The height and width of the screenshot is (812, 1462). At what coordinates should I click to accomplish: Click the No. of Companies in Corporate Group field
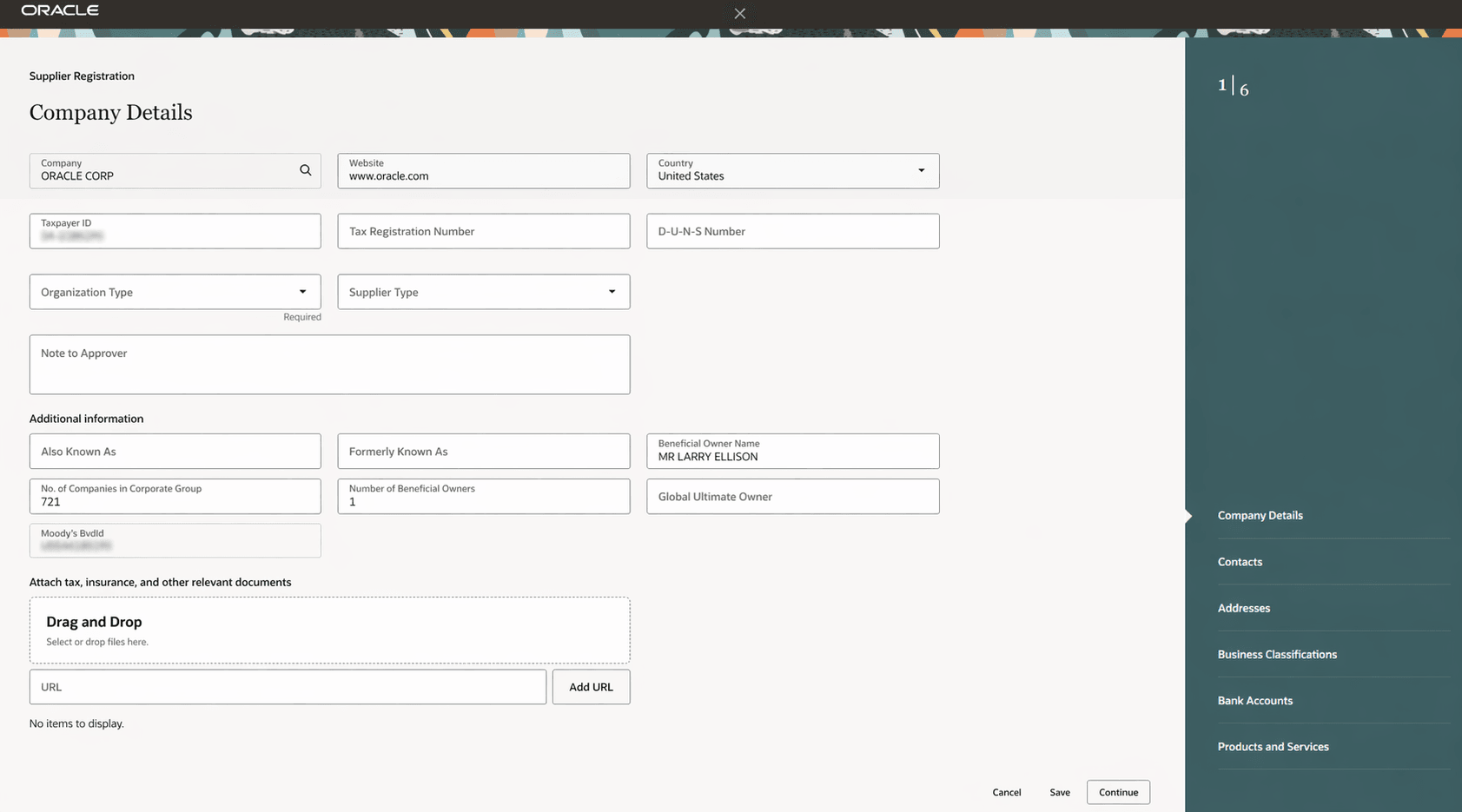pos(175,497)
